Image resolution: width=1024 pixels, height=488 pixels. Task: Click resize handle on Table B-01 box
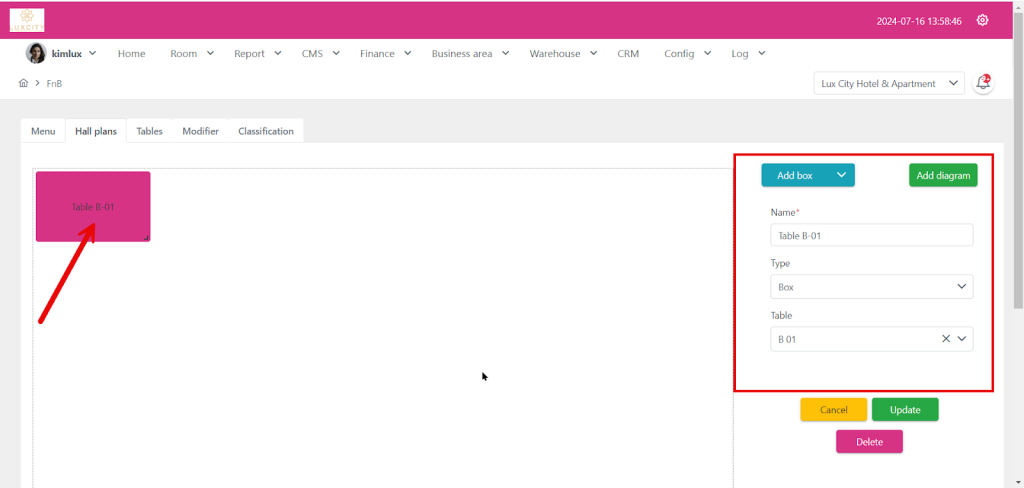click(146, 237)
